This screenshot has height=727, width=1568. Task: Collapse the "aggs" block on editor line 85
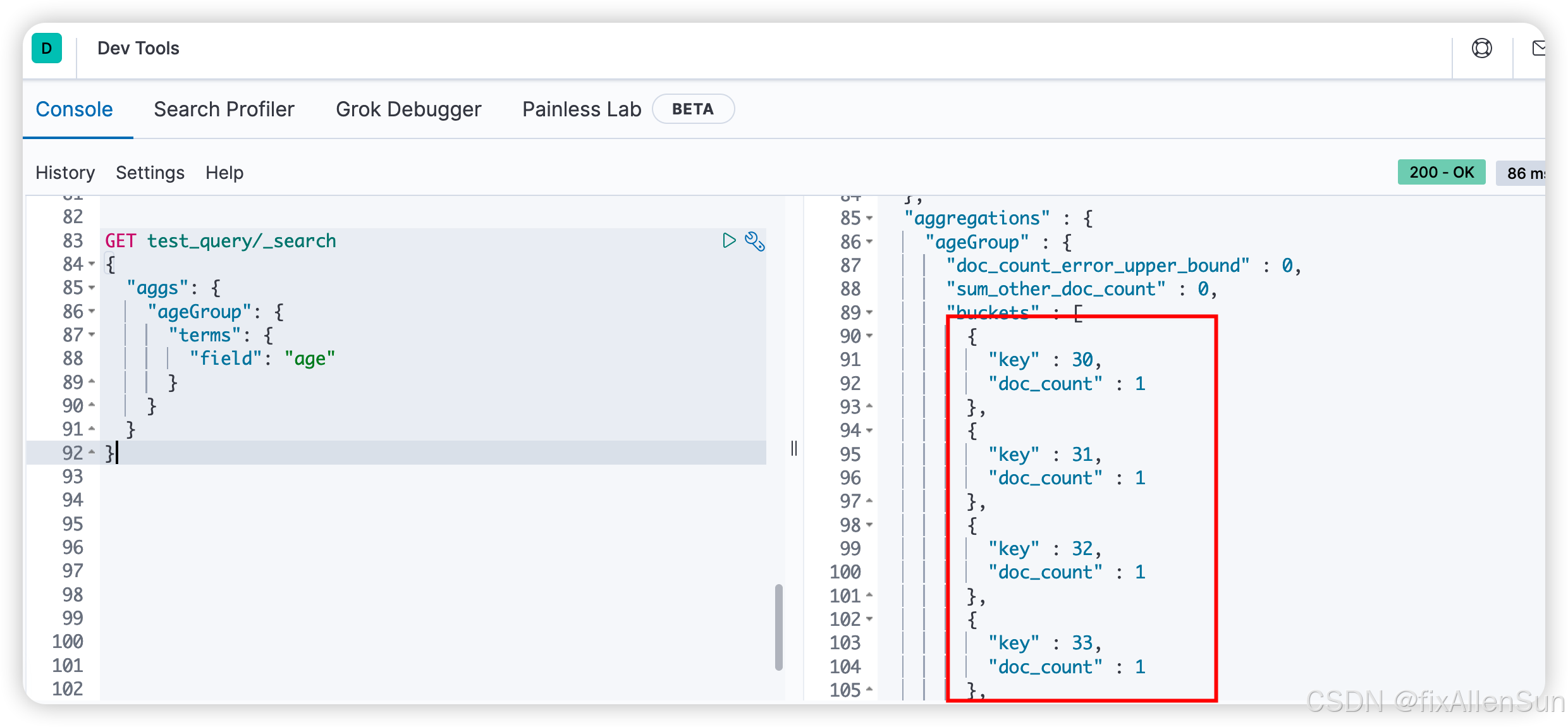[92, 288]
